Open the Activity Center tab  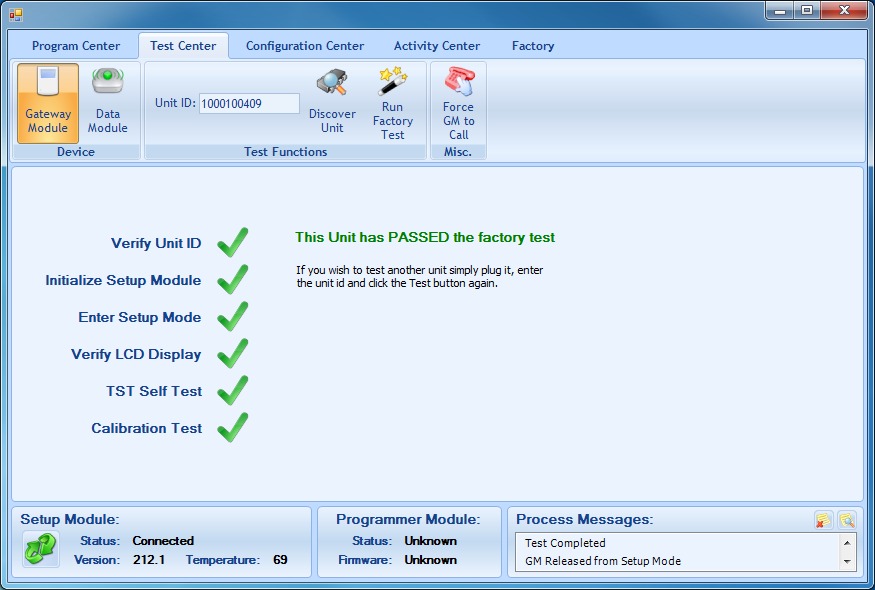point(437,46)
